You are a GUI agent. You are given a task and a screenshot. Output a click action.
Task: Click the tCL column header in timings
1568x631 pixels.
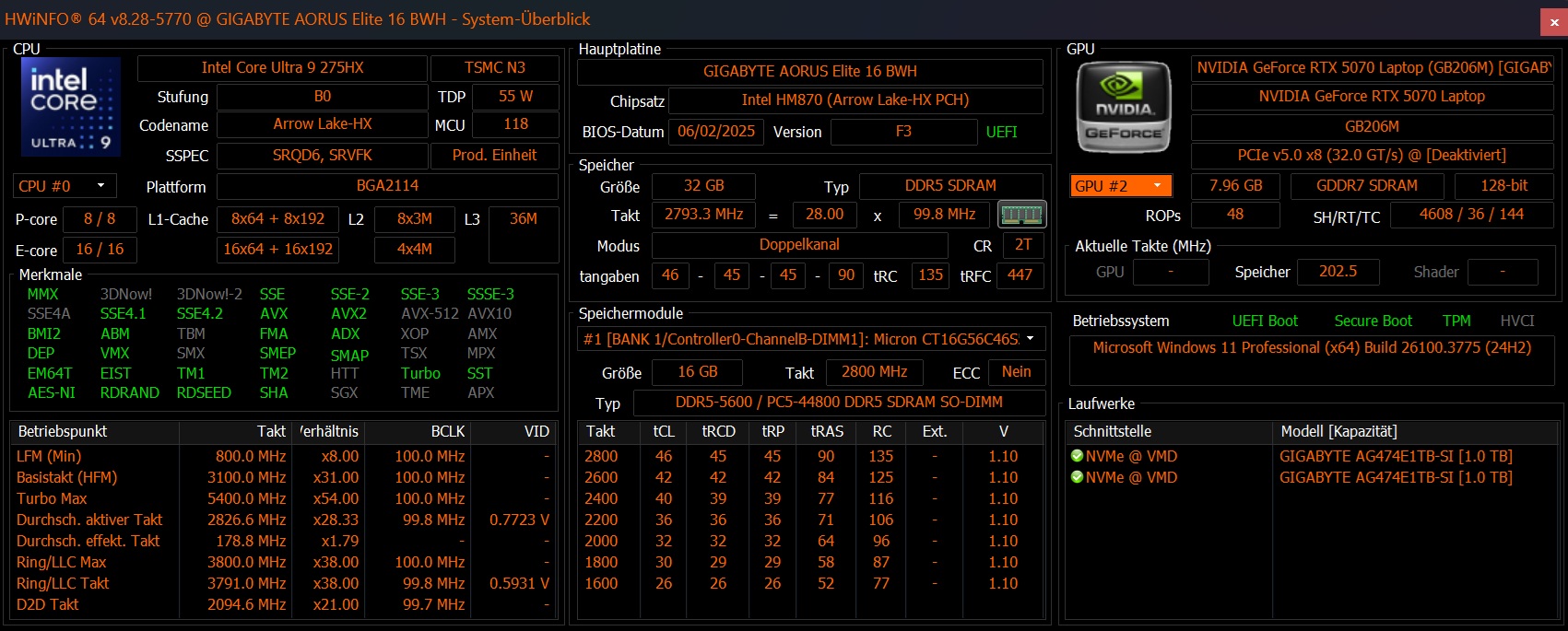[664, 431]
